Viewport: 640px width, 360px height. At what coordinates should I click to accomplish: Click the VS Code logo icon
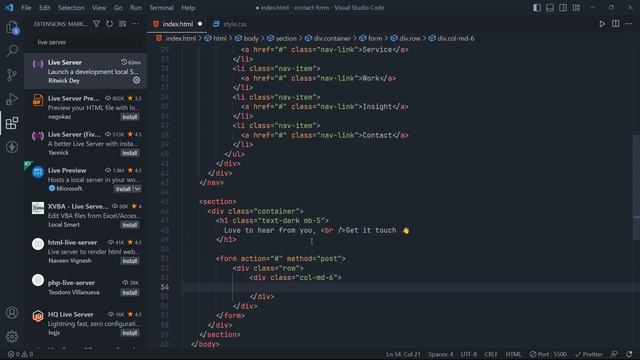point(9,8)
